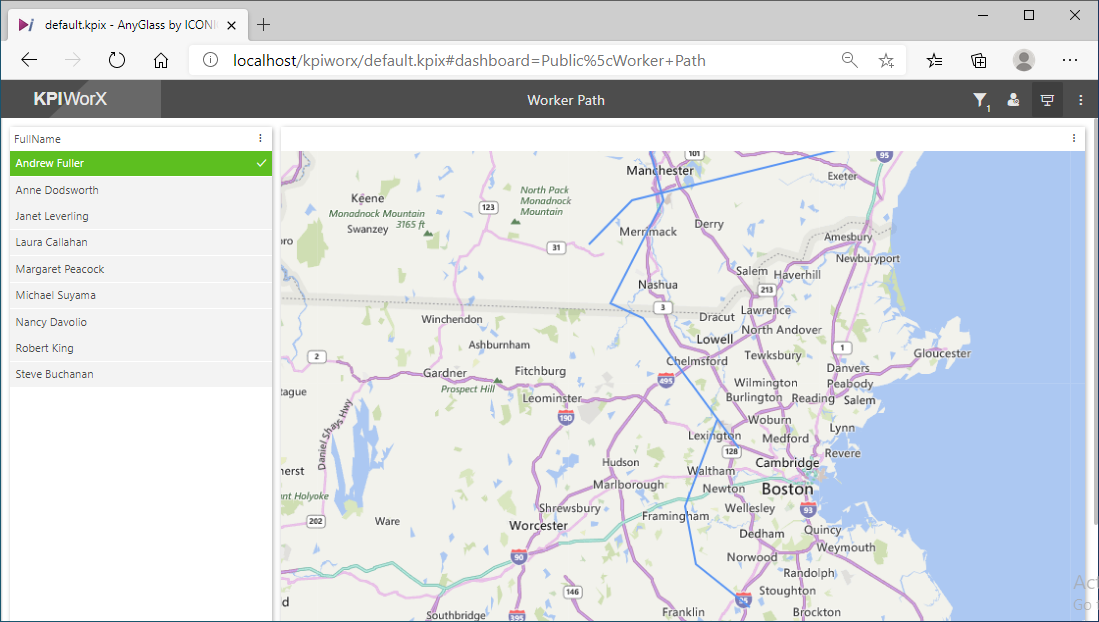The image size is (1099, 622).
Task: Select Anne Dodsworth in the name list
Action: (x=140, y=190)
